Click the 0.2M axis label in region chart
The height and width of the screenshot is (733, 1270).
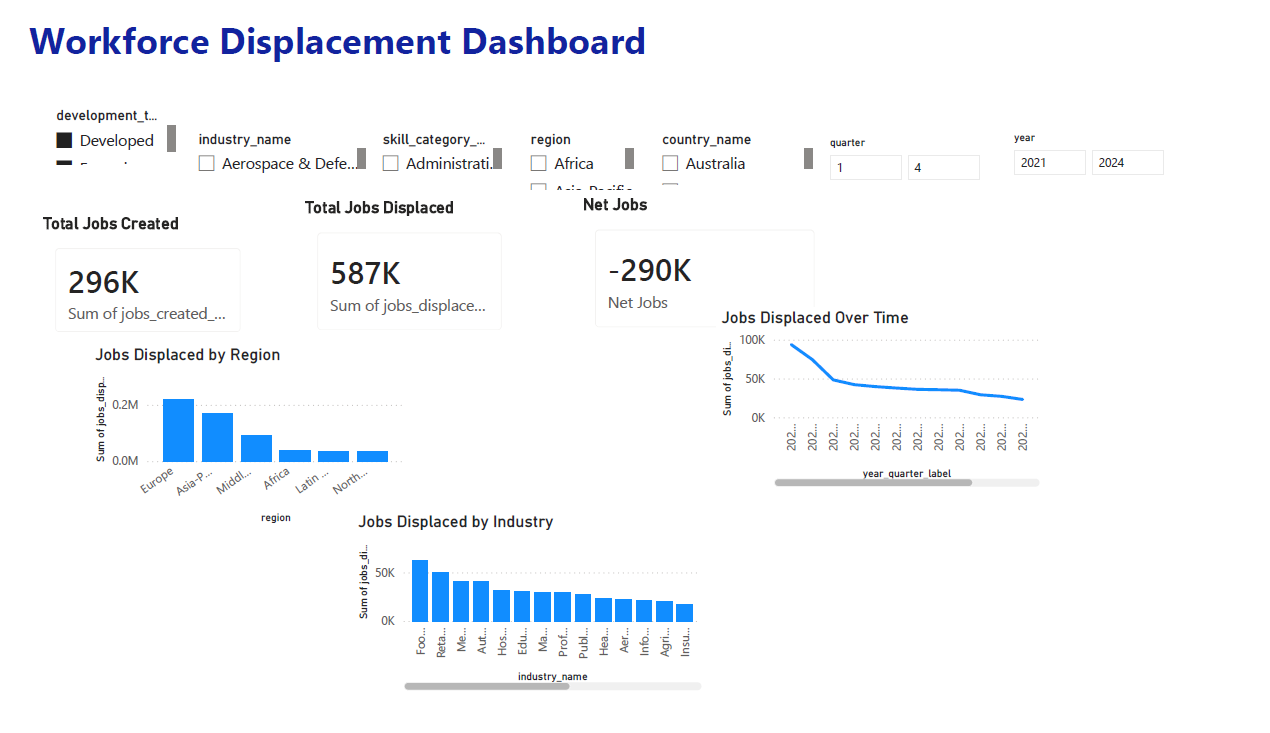pyautogui.click(x=125, y=405)
